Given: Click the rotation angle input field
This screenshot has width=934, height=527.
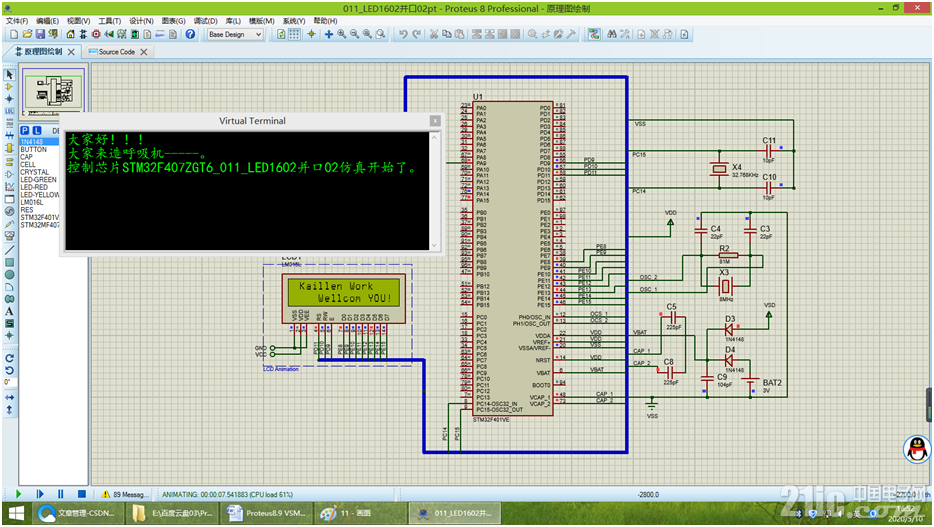Looking at the screenshot, I should pyautogui.click(x=10, y=382).
